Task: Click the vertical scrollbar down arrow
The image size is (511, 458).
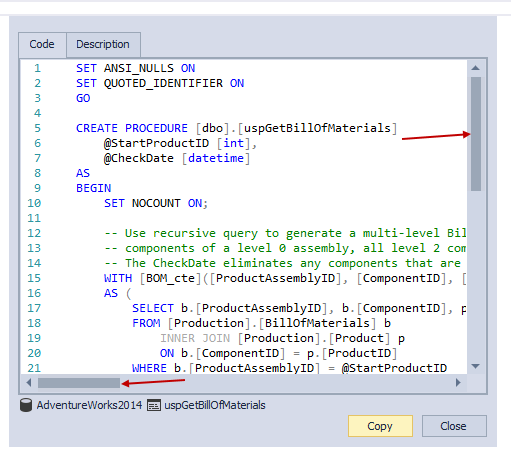Action: [476, 366]
